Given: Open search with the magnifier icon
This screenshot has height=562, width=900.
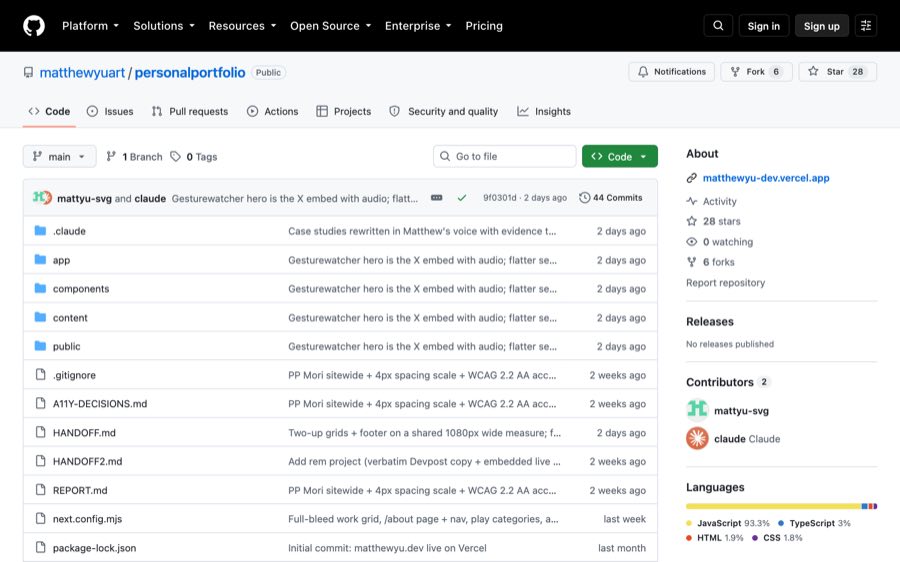Looking at the screenshot, I should click(x=718, y=26).
